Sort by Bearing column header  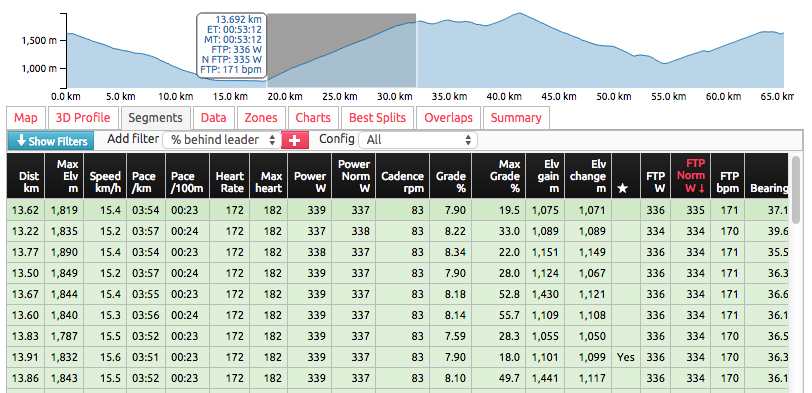coord(767,176)
